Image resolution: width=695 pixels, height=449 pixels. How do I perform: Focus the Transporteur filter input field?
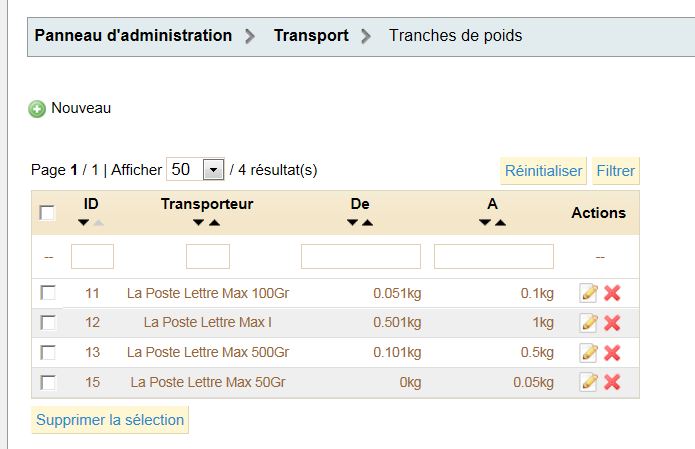(208, 256)
